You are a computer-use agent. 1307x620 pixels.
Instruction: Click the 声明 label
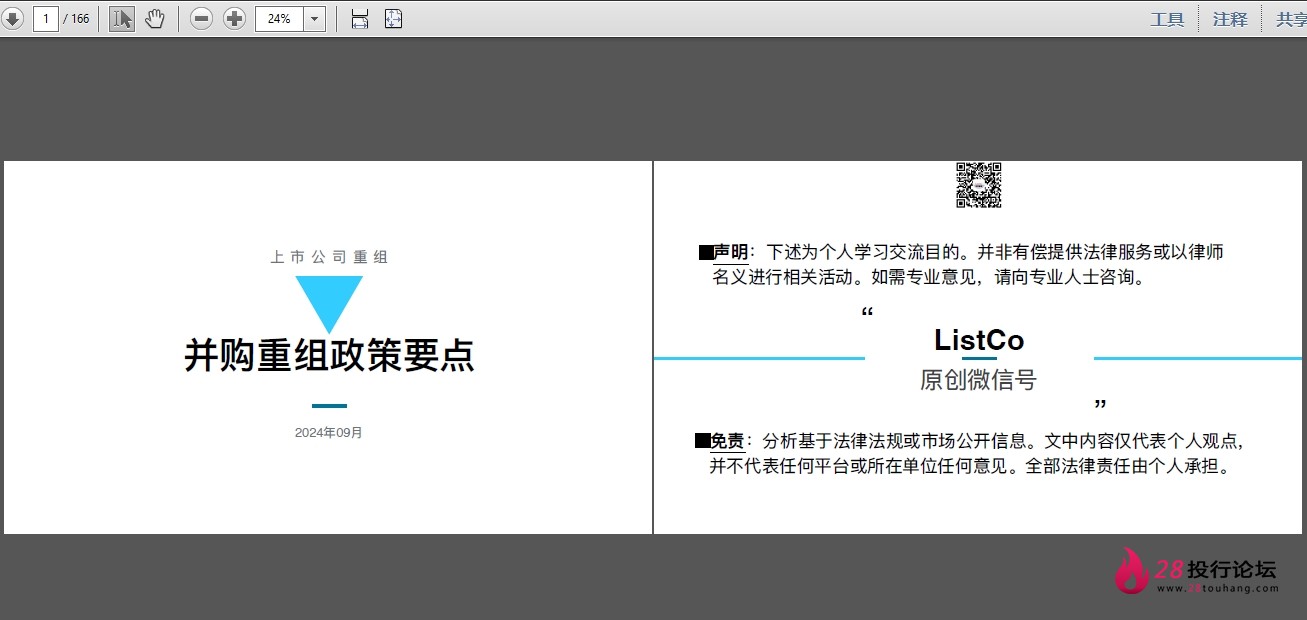coord(730,252)
